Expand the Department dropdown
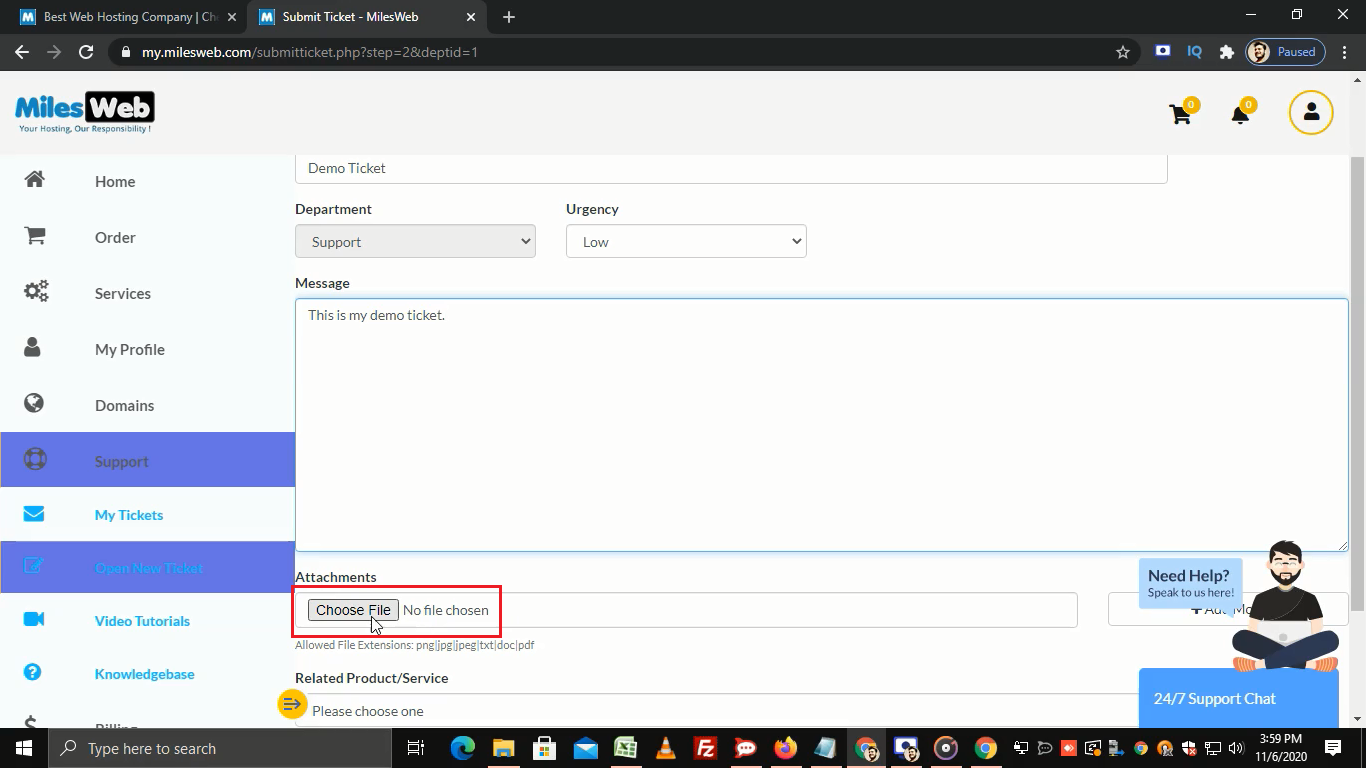The height and width of the screenshot is (768, 1366). 415,241
